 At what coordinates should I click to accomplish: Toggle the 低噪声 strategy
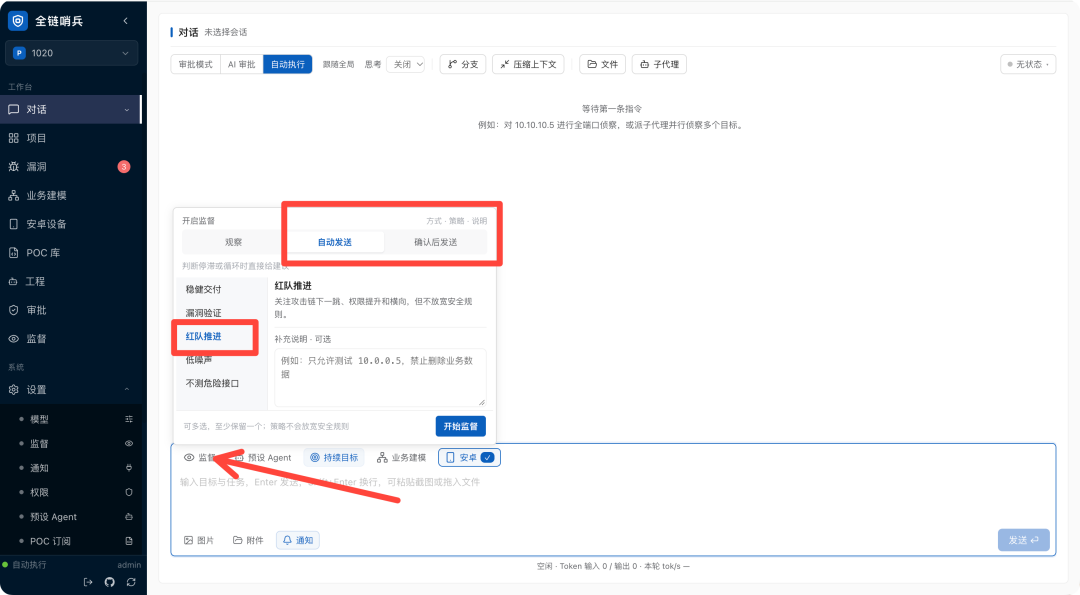click(222, 359)
